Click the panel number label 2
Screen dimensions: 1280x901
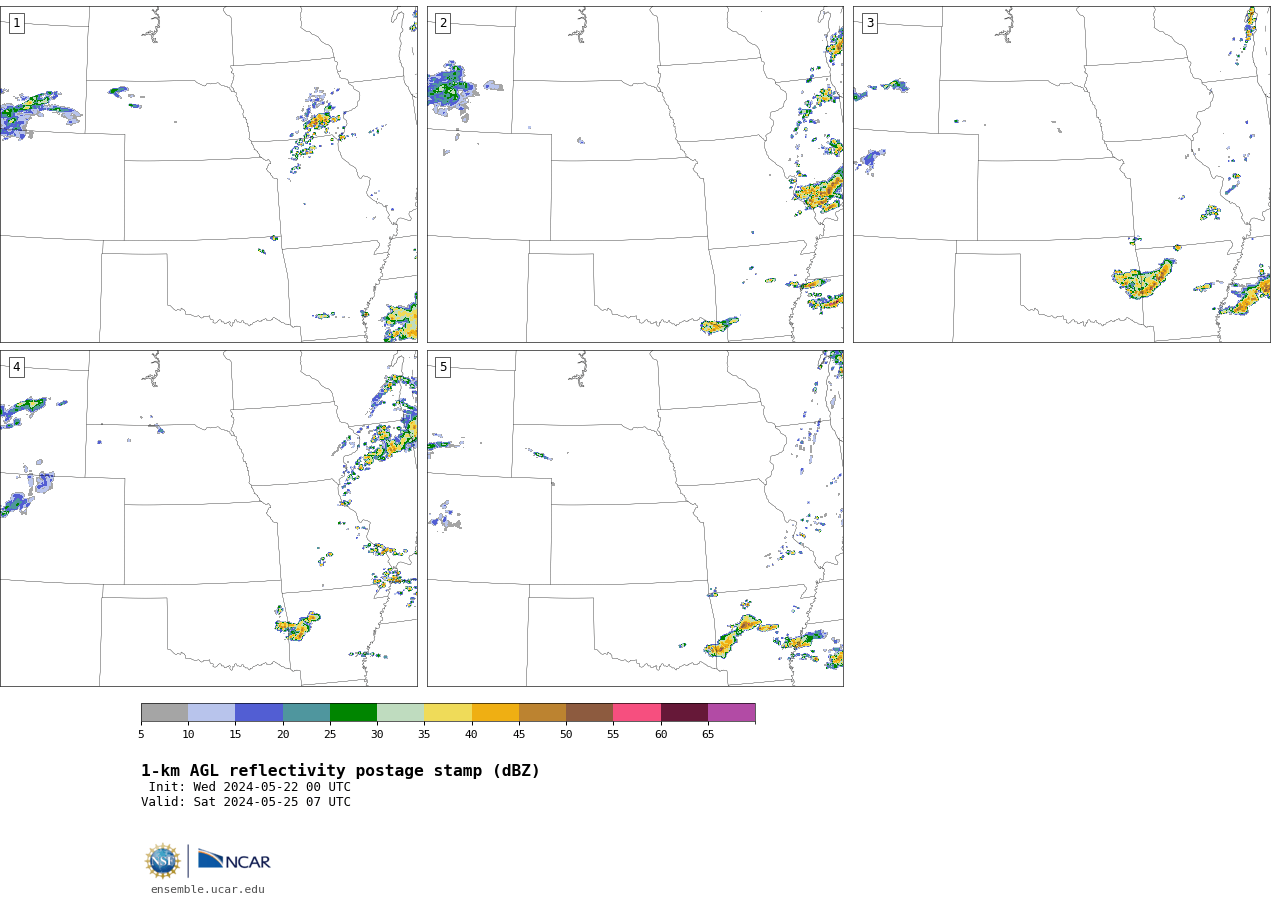[443, 23]
